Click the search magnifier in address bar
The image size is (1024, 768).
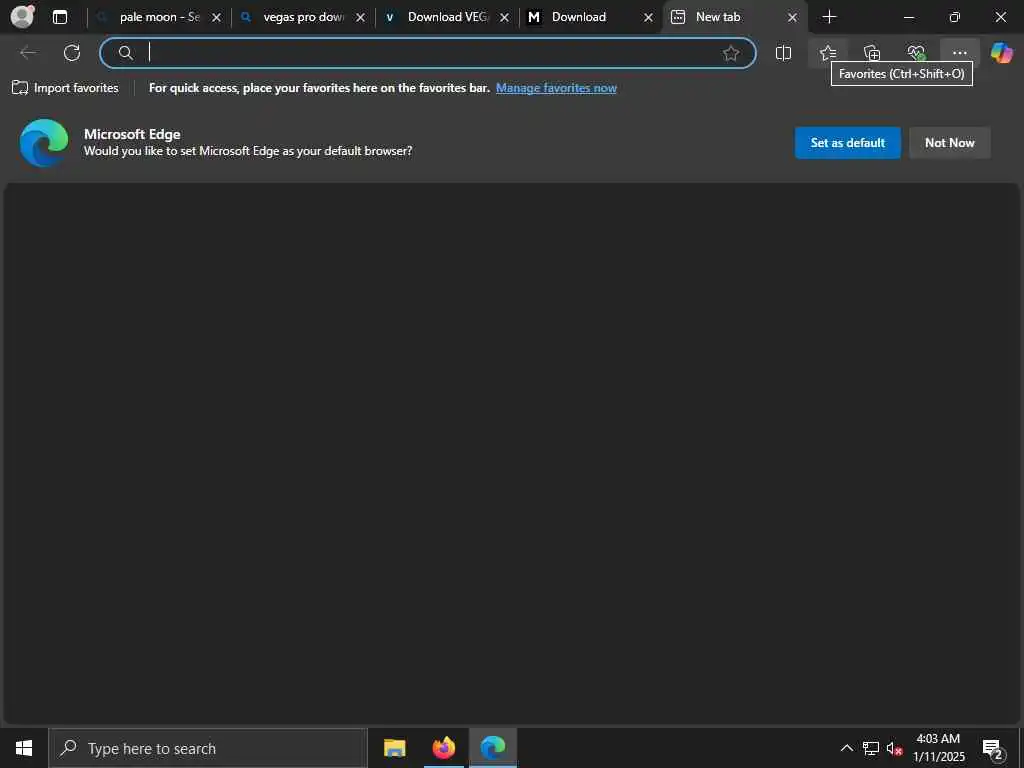pos(125,53)
